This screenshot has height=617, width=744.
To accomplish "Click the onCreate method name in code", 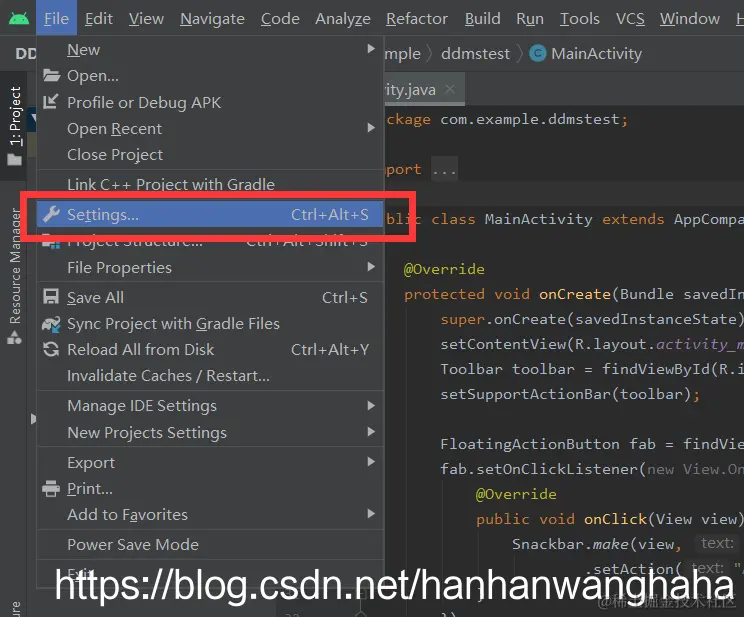I will pyautogui.click(x=575, y=294).
